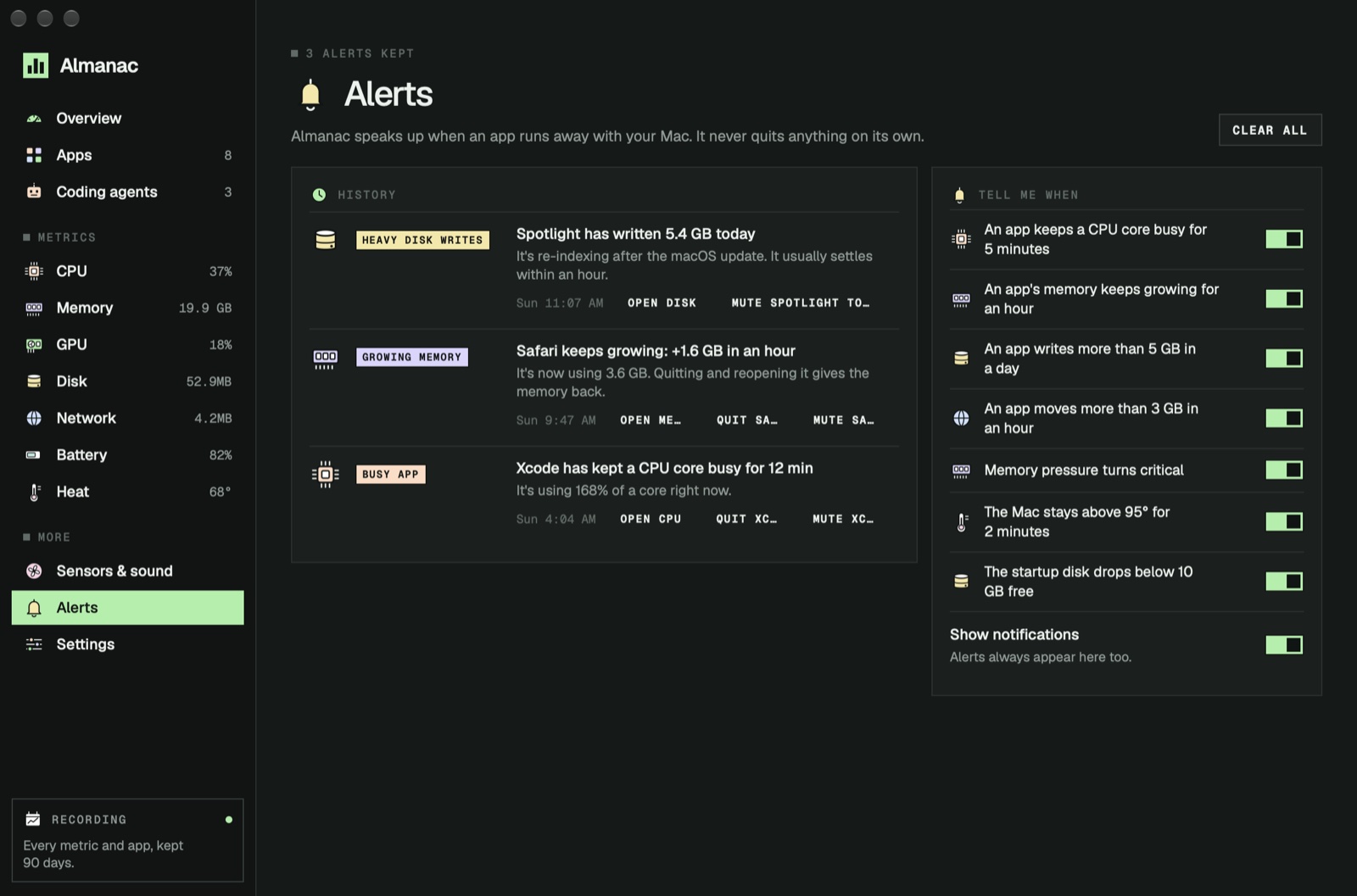Click the Disk 52.9MB value in sidebar

(209, 381)
